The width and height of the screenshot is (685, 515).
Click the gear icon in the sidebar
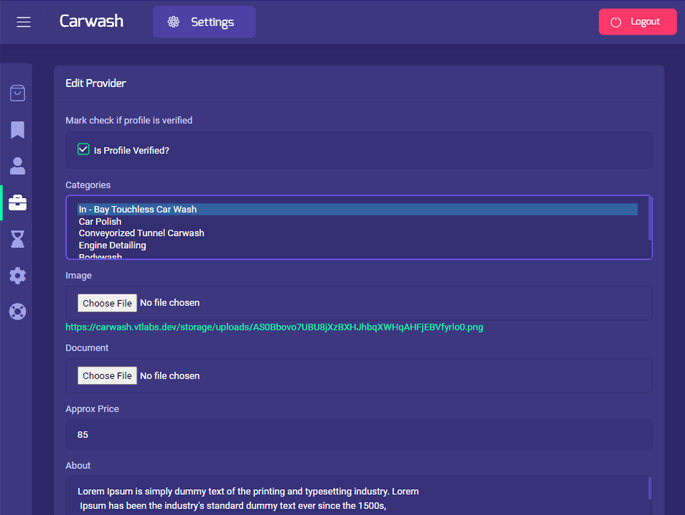(x=17, y=275)
